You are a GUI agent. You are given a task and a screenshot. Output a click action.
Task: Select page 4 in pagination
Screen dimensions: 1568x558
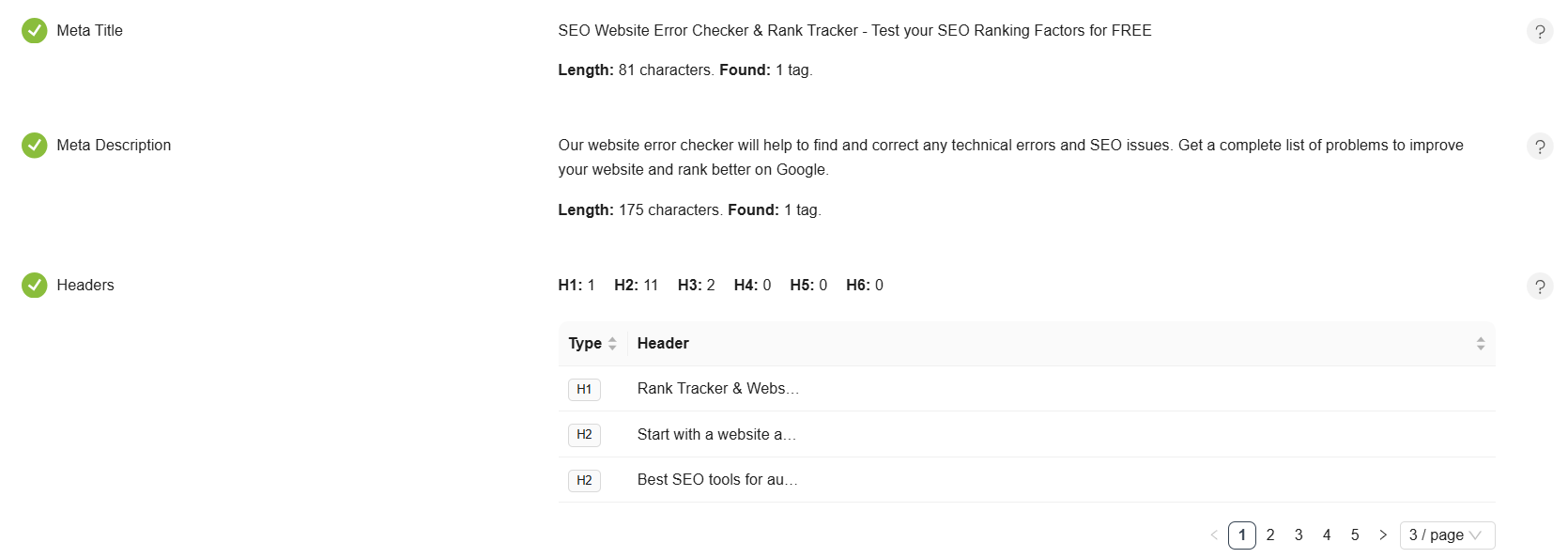tap(1327, 535)
